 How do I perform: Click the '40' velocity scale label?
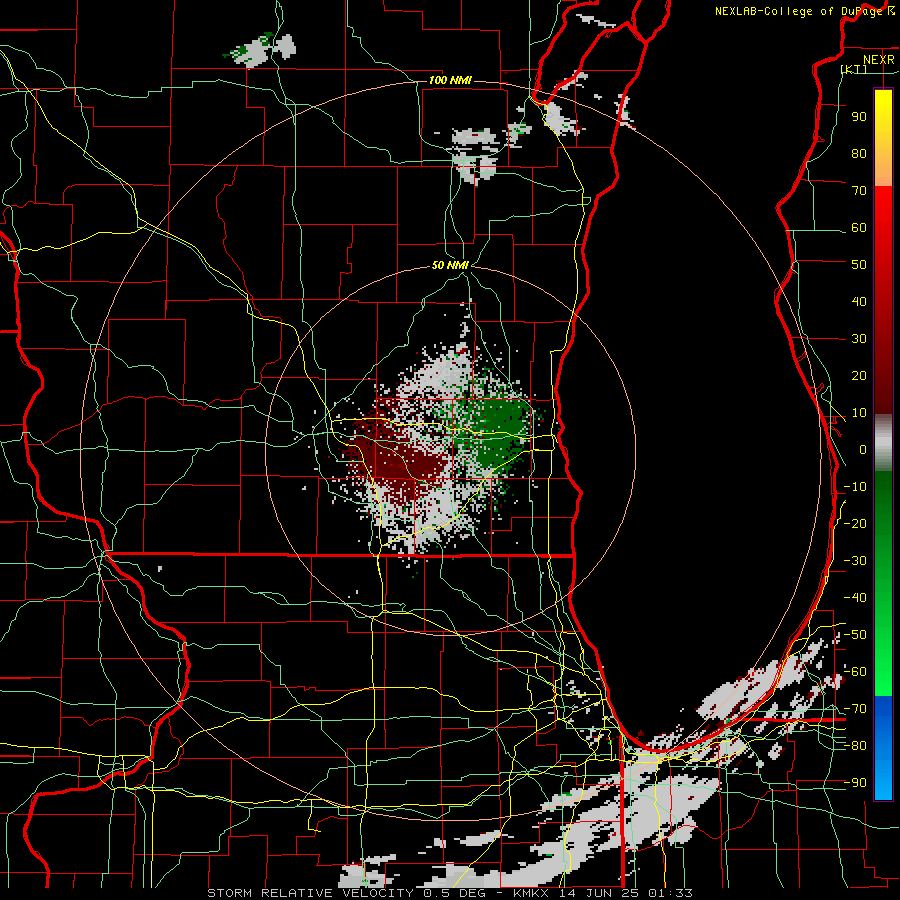click(x=859, y=301)
